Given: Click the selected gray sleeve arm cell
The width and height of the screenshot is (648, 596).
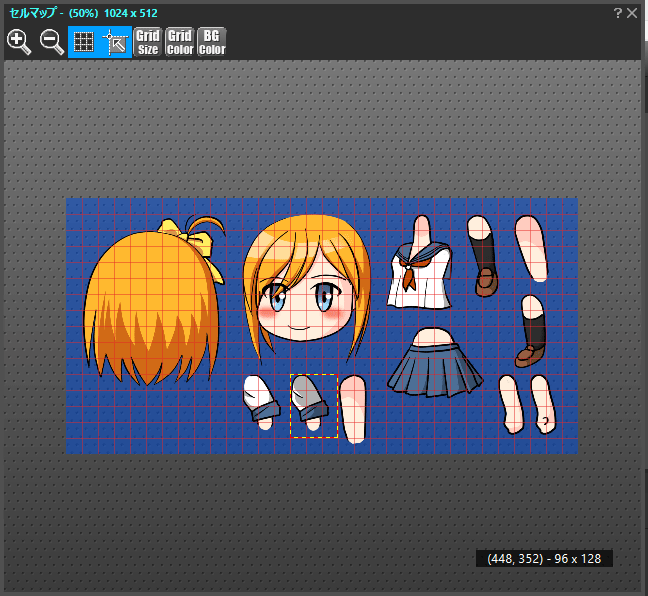Looking at the screenshot, I should (314, 406).
